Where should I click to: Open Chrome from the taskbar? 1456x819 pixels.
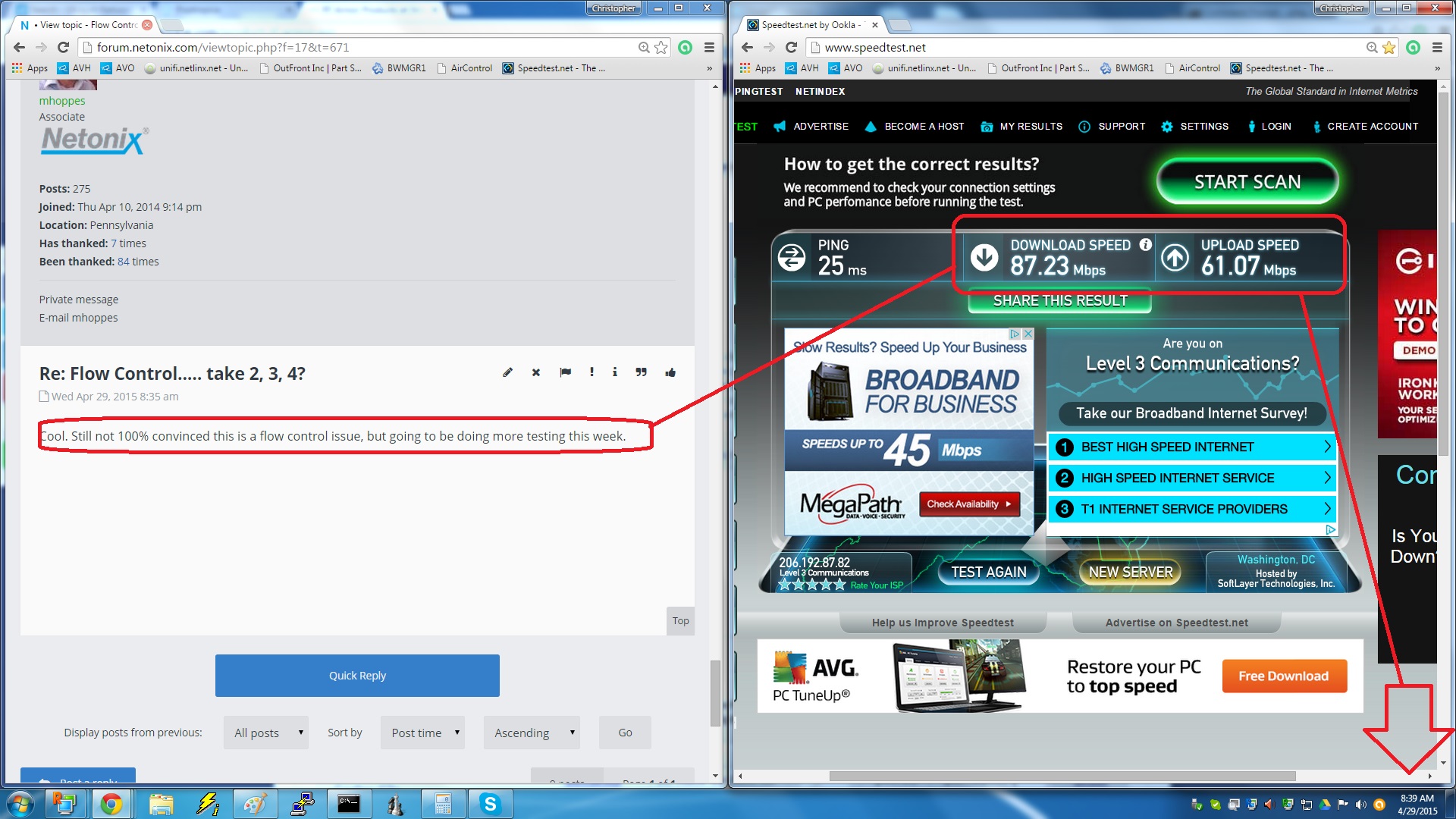pos(111,804)
